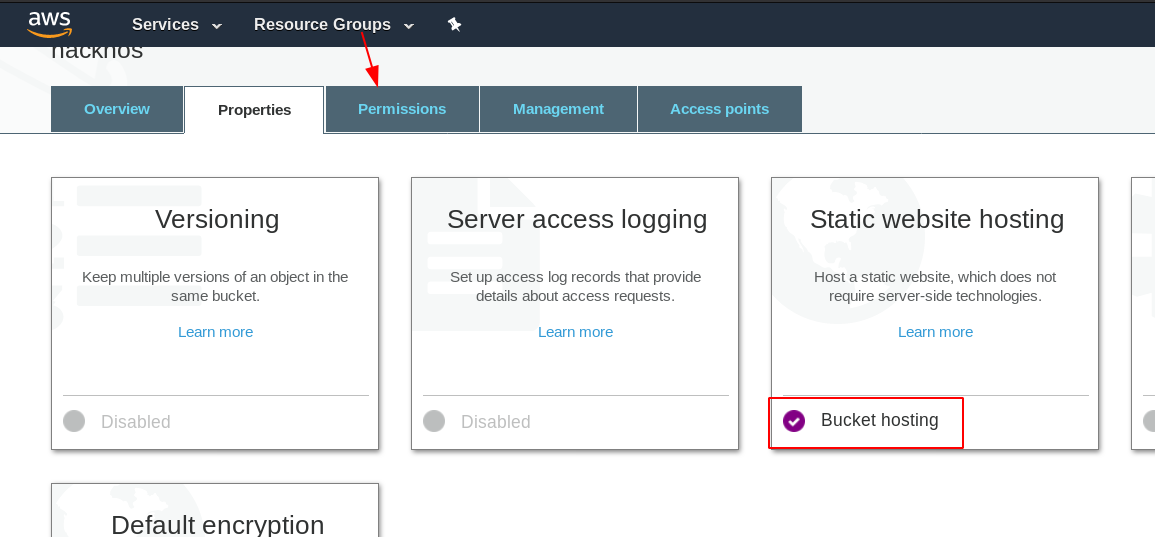The width and height of the screenshot is (1155, 537).
Task: Click the Versioning Disabled status circle
Action: click(x=74, y=421)
